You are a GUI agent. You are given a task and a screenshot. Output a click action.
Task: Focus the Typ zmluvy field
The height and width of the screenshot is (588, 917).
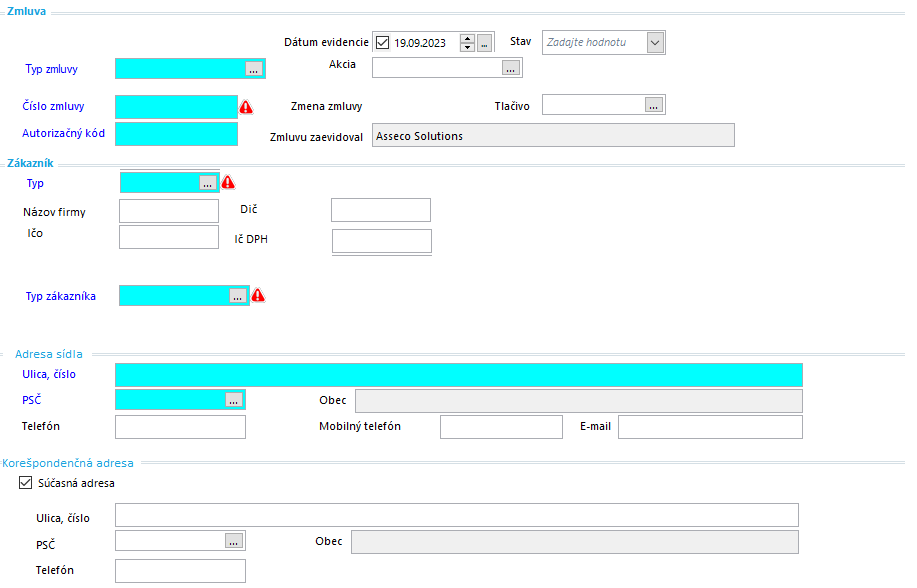point(180,68)
